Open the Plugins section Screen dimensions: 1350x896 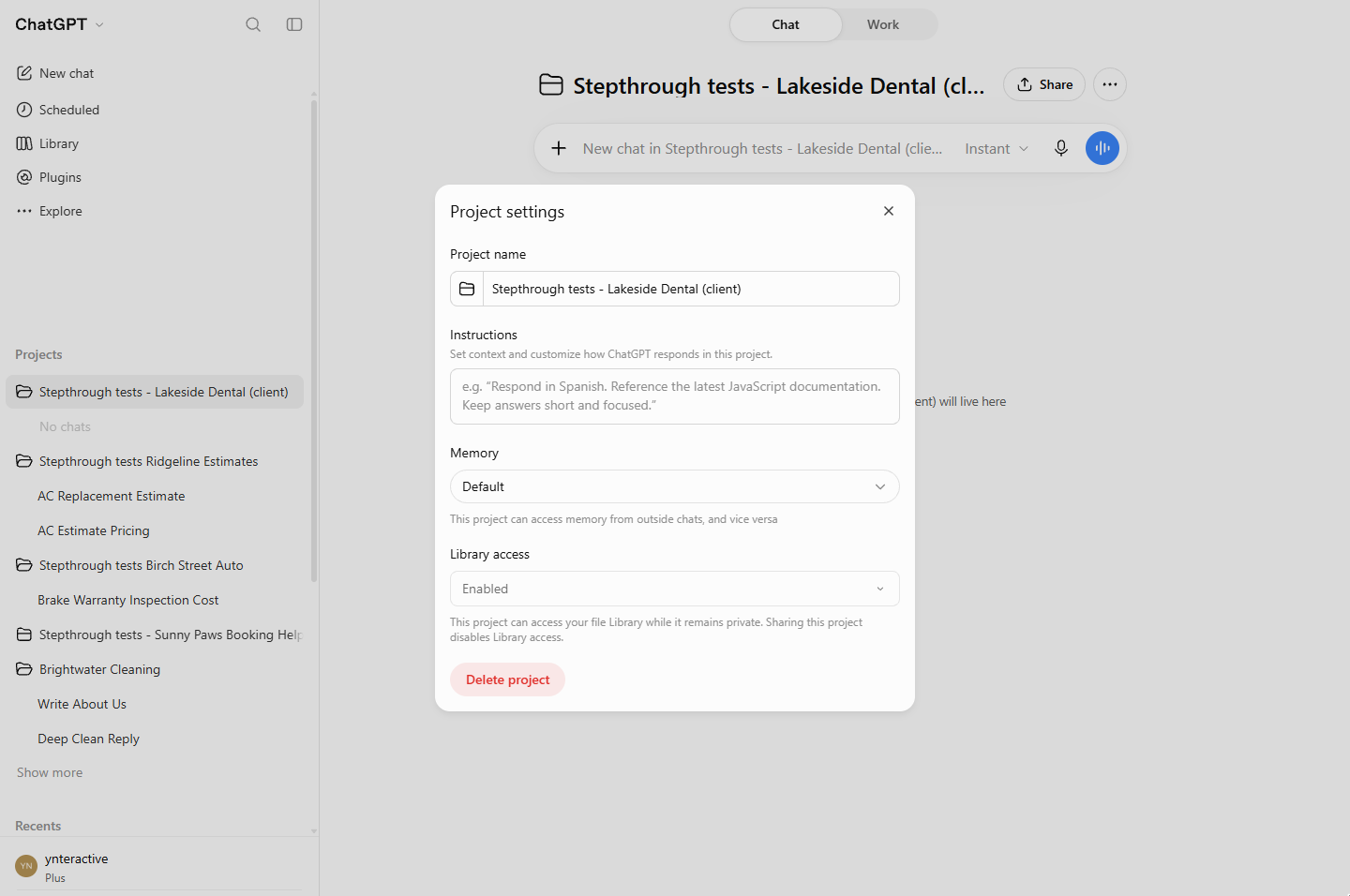coord(50,177)
